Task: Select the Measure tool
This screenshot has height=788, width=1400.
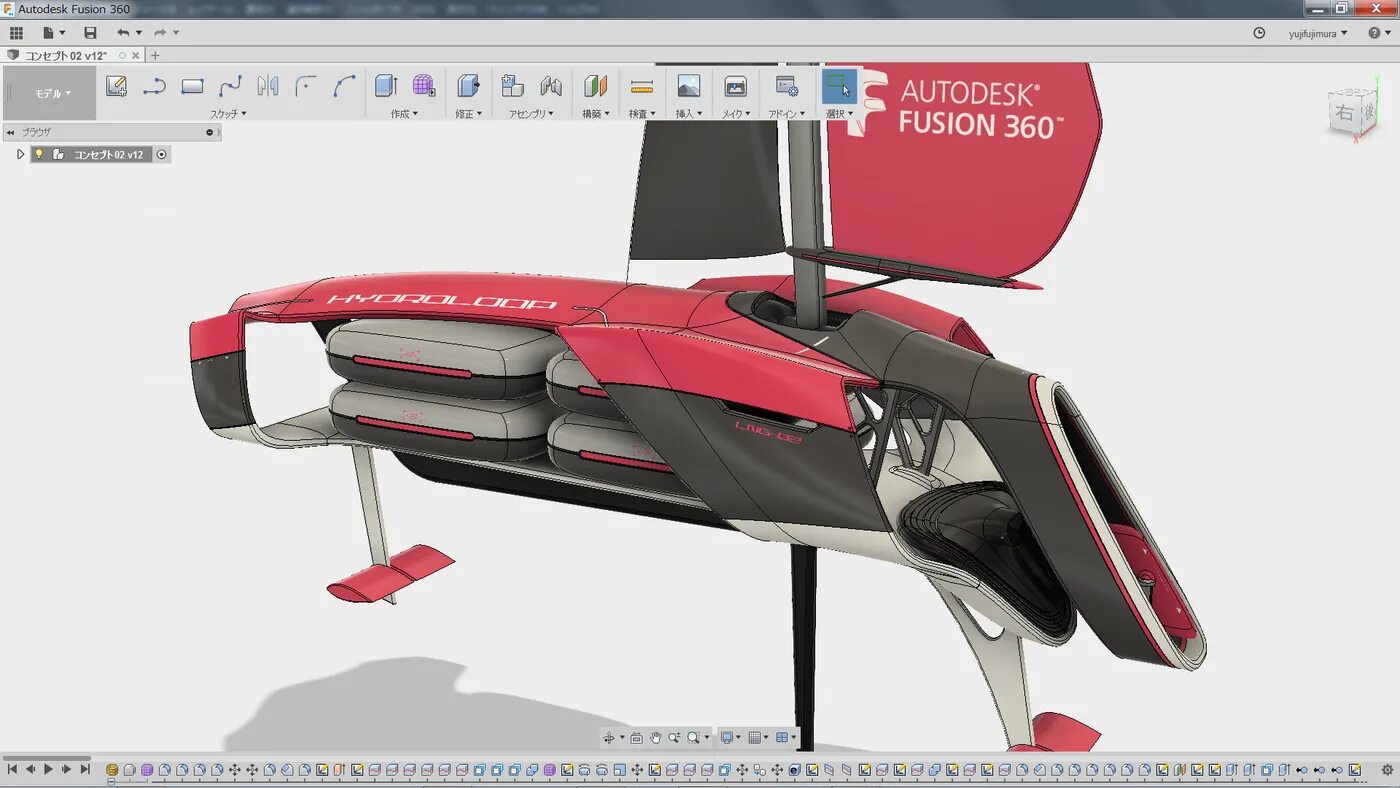Action: coord(642,86)
